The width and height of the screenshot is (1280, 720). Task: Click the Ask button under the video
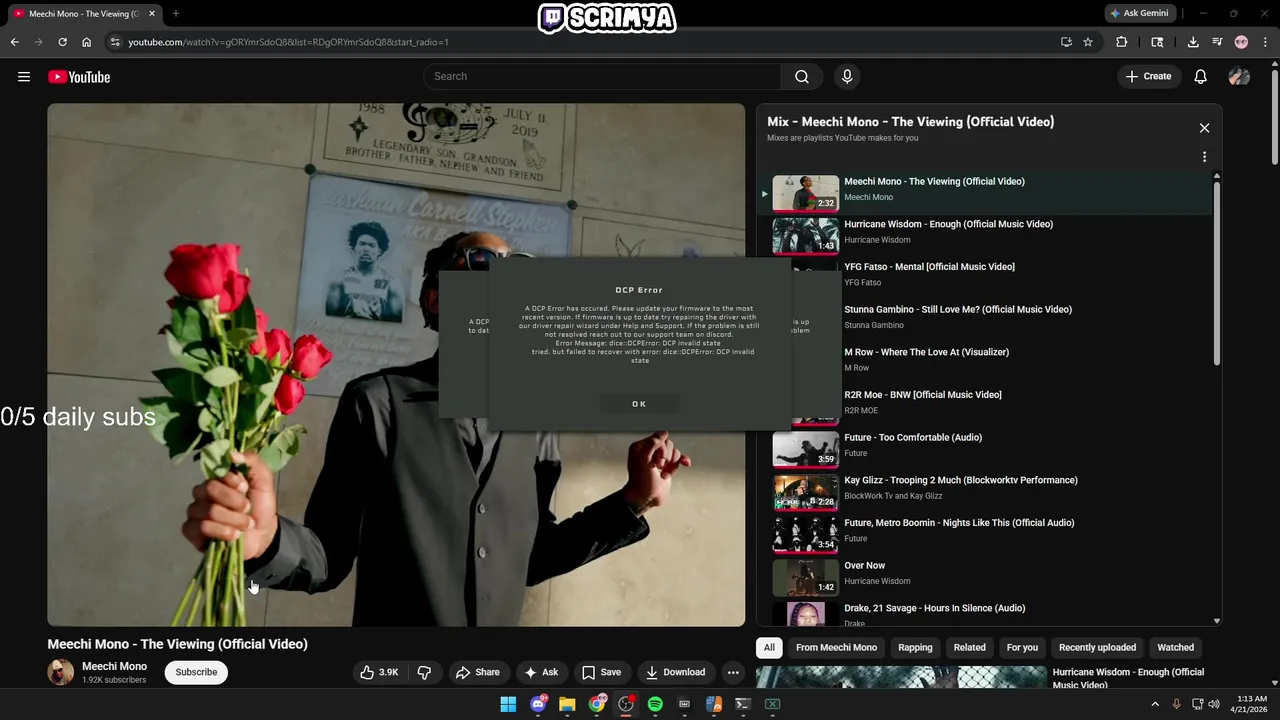coord(541,672)
